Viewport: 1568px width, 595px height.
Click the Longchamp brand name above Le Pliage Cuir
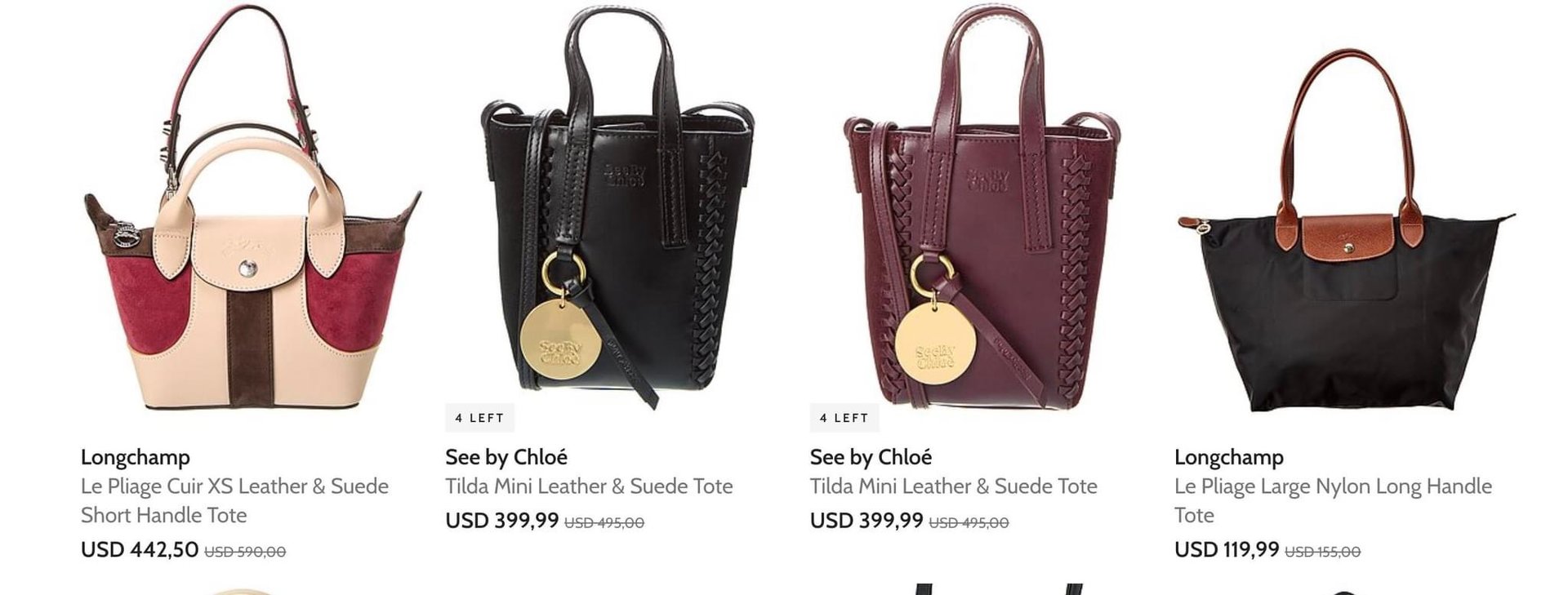[135, 457]
